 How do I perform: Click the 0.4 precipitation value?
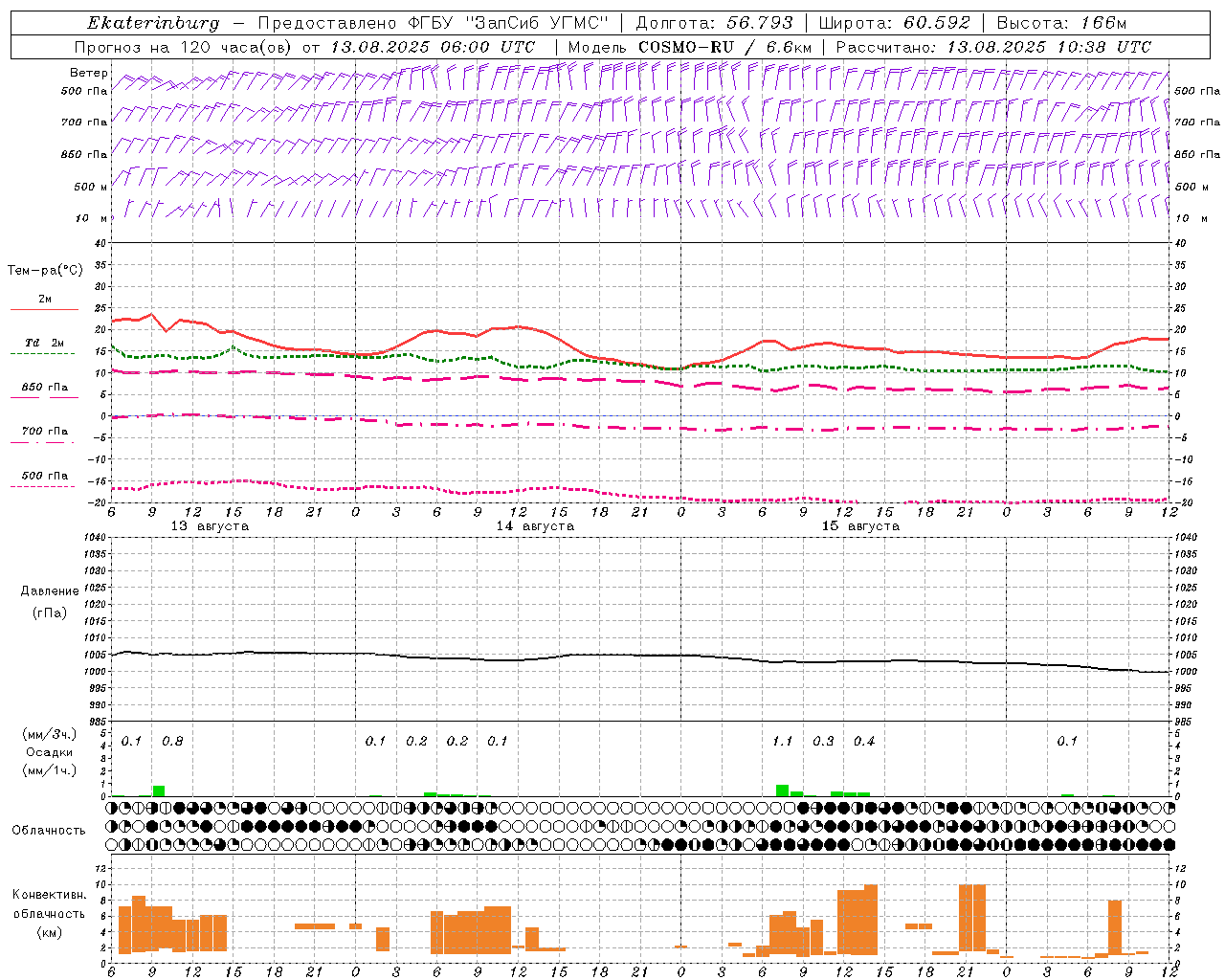coord(864,741)
